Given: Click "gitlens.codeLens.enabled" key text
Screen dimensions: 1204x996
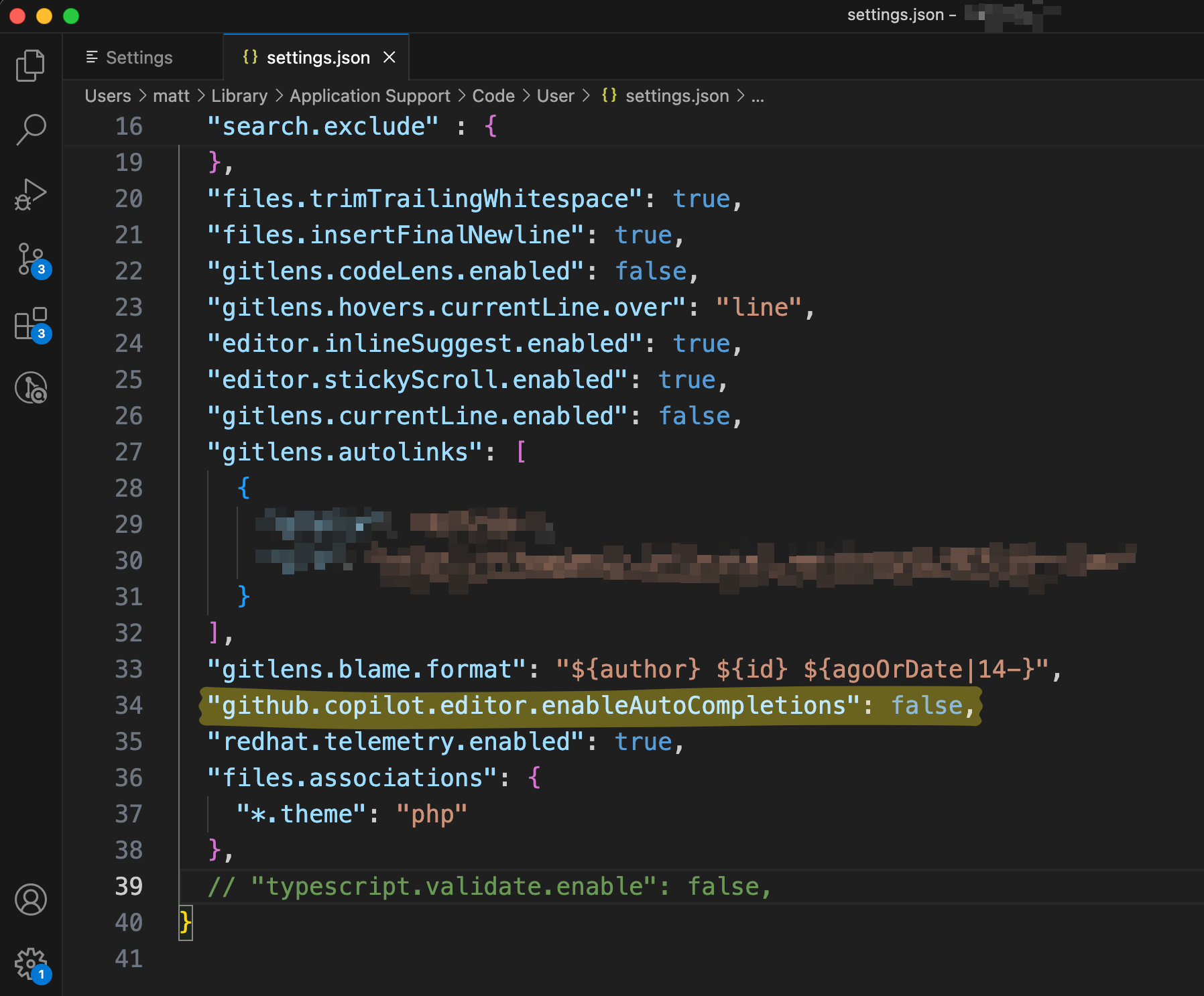Looking at the screenshot, I should point(396,271).
